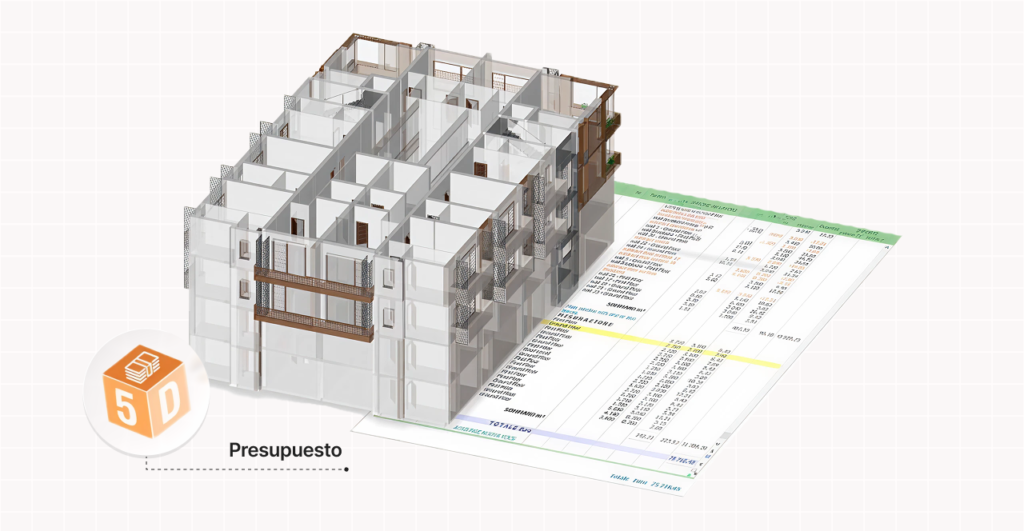Screen dimensions: 1024x531
Task: Select the Presupuesto label
Action: (285, 450)
